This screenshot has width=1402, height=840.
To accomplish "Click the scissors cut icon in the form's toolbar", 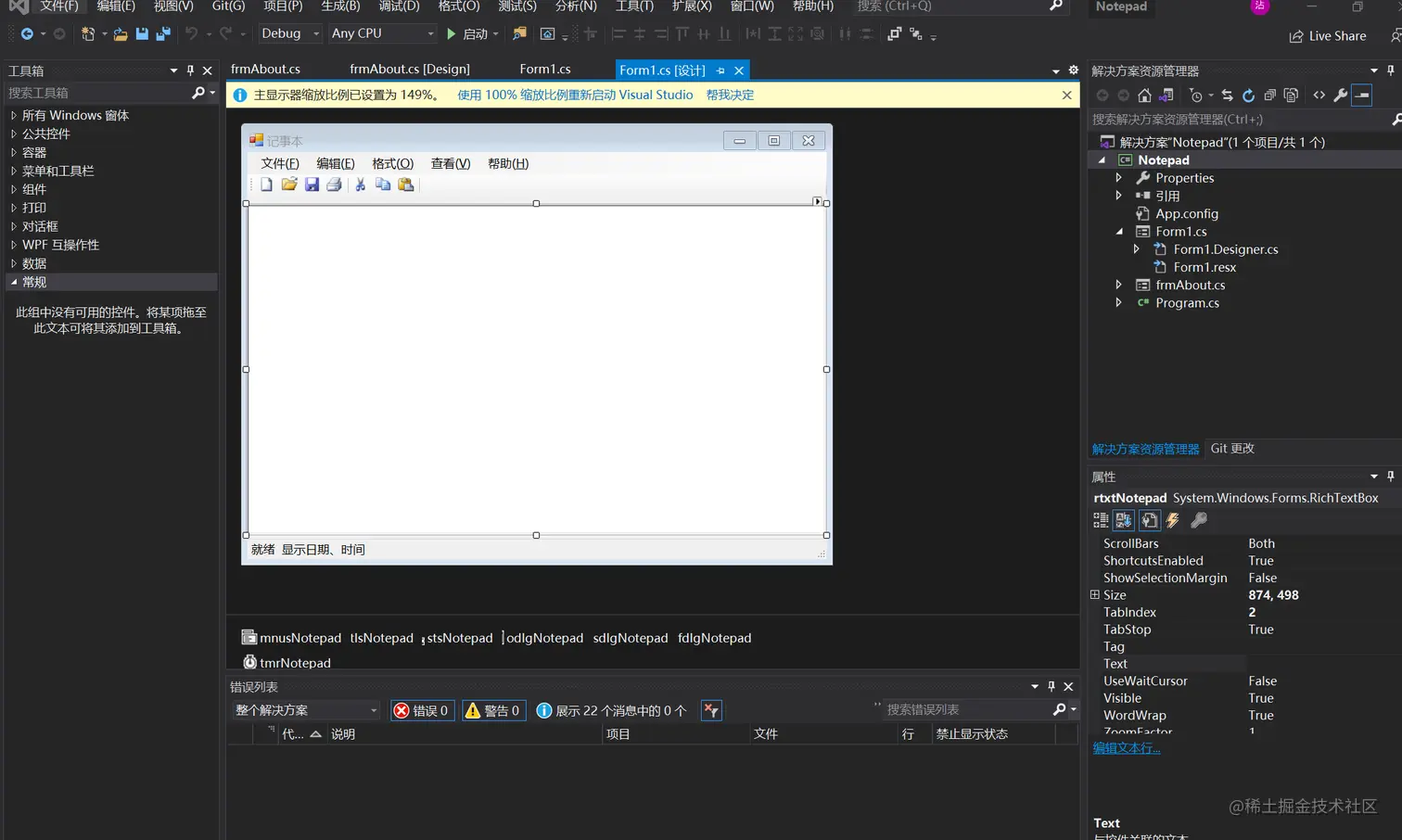I will [361, 185].
